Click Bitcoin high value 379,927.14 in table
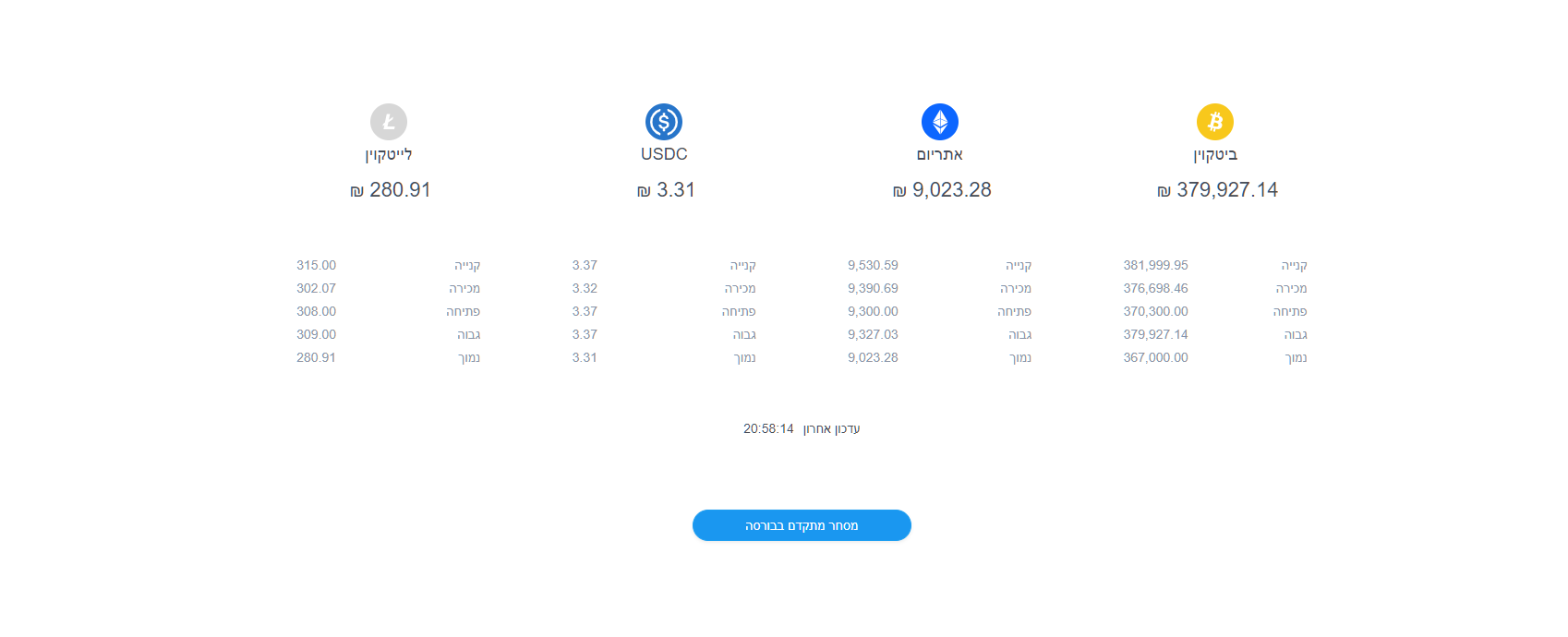 click(1155, 334)
